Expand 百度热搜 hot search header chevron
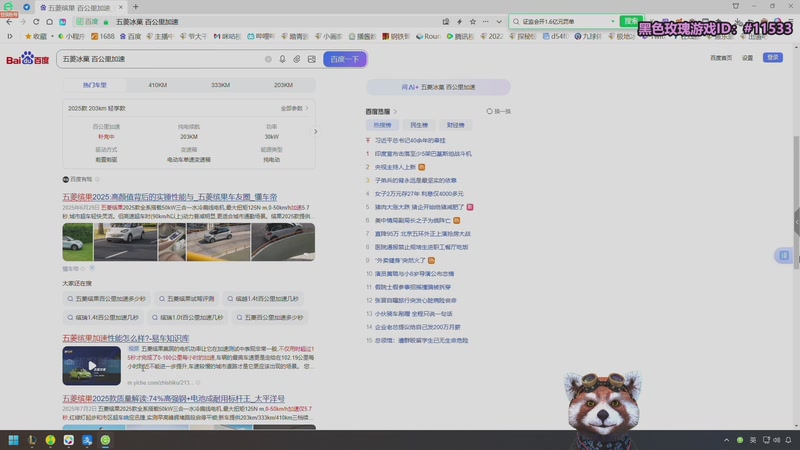This screenshot has height=450, width=800. point(395,111)
